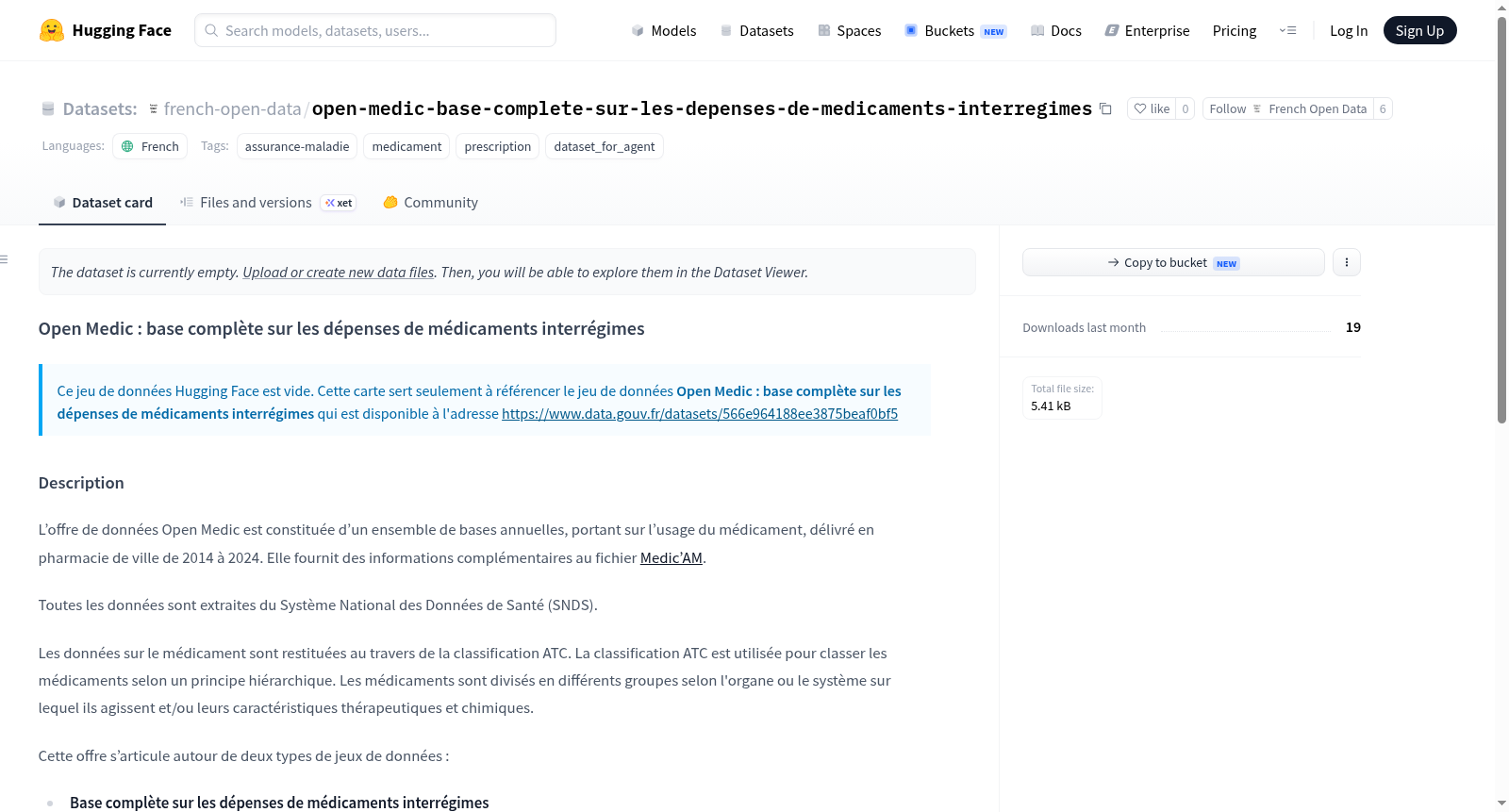Image resolution: width=1509 pixels, height=812 pixels.
Task: Click the Sign Up button
Action: click(1419, 30)
